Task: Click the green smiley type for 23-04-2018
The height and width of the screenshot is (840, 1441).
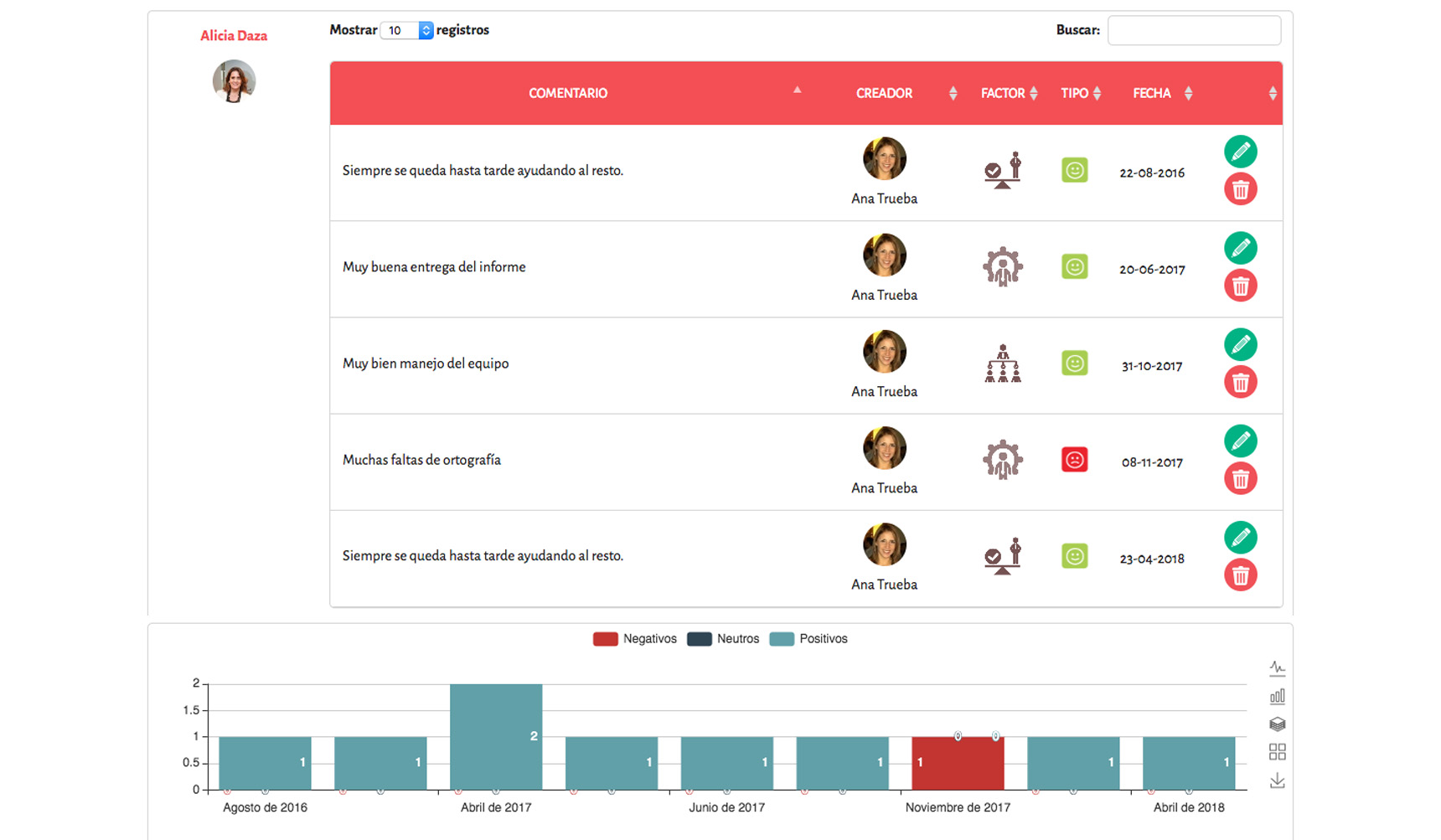Action: coord(1075,556)
